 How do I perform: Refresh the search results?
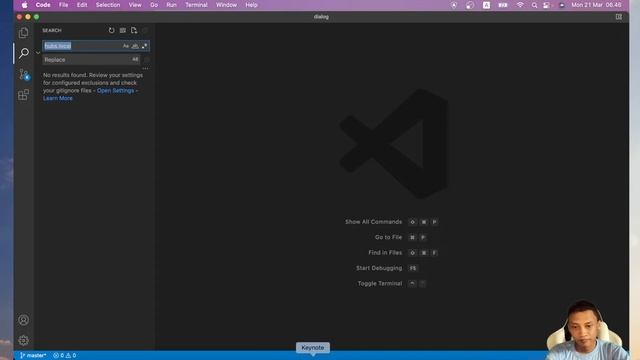click(111, 31)
